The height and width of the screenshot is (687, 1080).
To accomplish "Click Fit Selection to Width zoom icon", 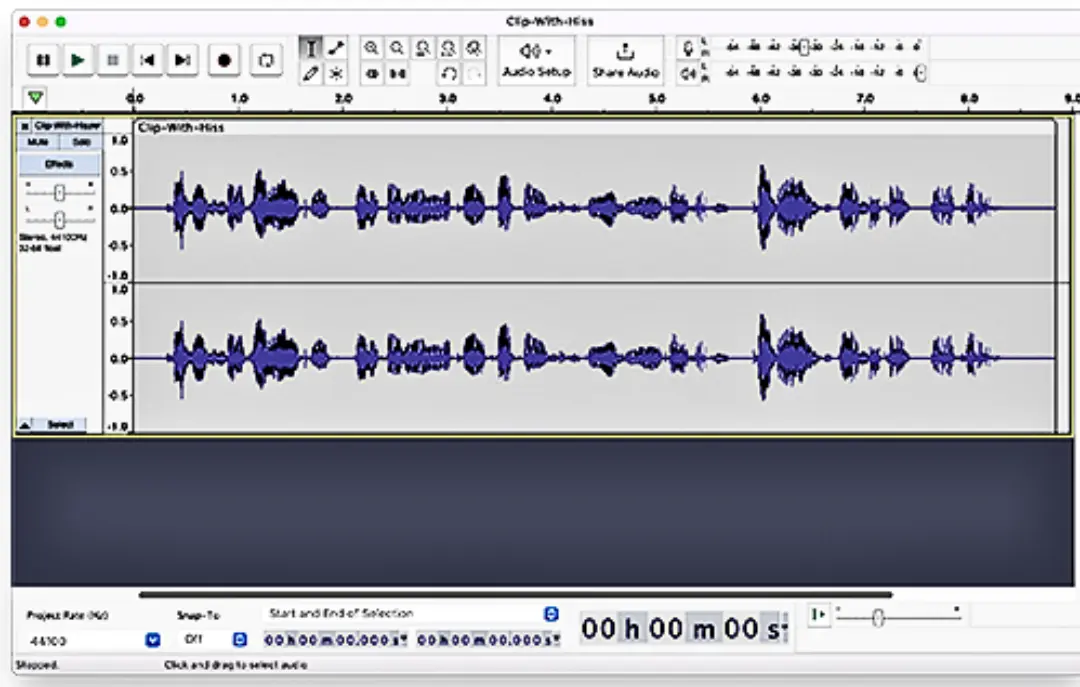I will [423, 48].
